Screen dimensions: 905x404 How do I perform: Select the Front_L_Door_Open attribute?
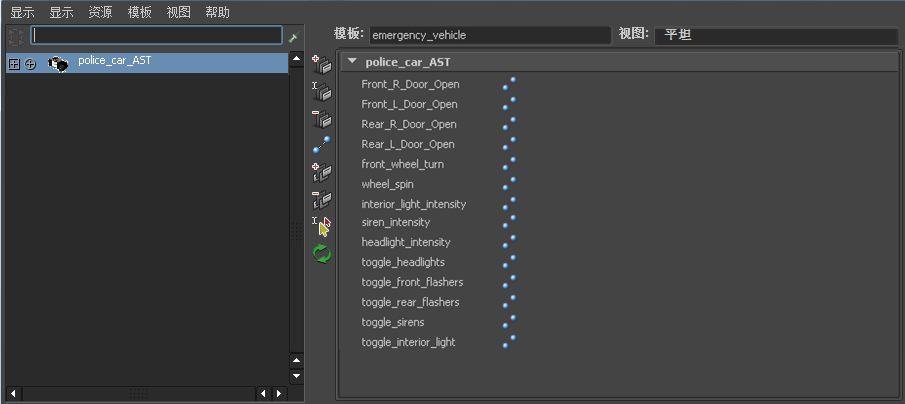[409, 104]
